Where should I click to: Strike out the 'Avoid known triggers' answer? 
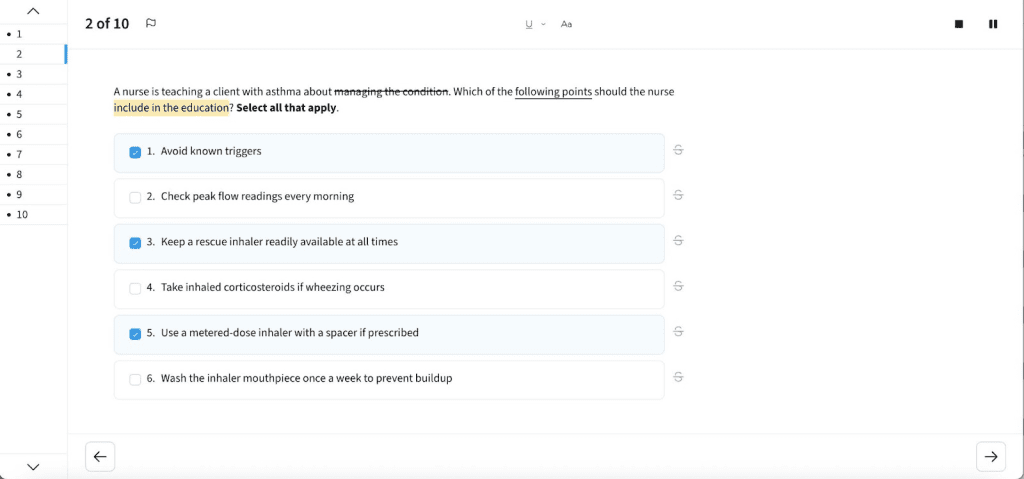(678, 150)
